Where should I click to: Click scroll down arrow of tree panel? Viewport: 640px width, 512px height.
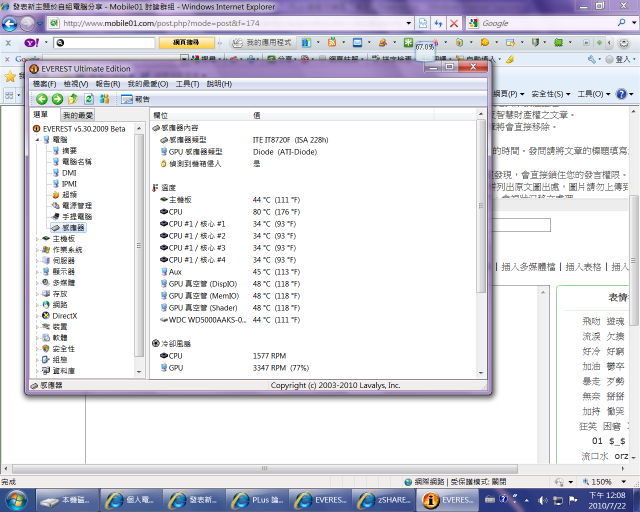click(139, 372)
